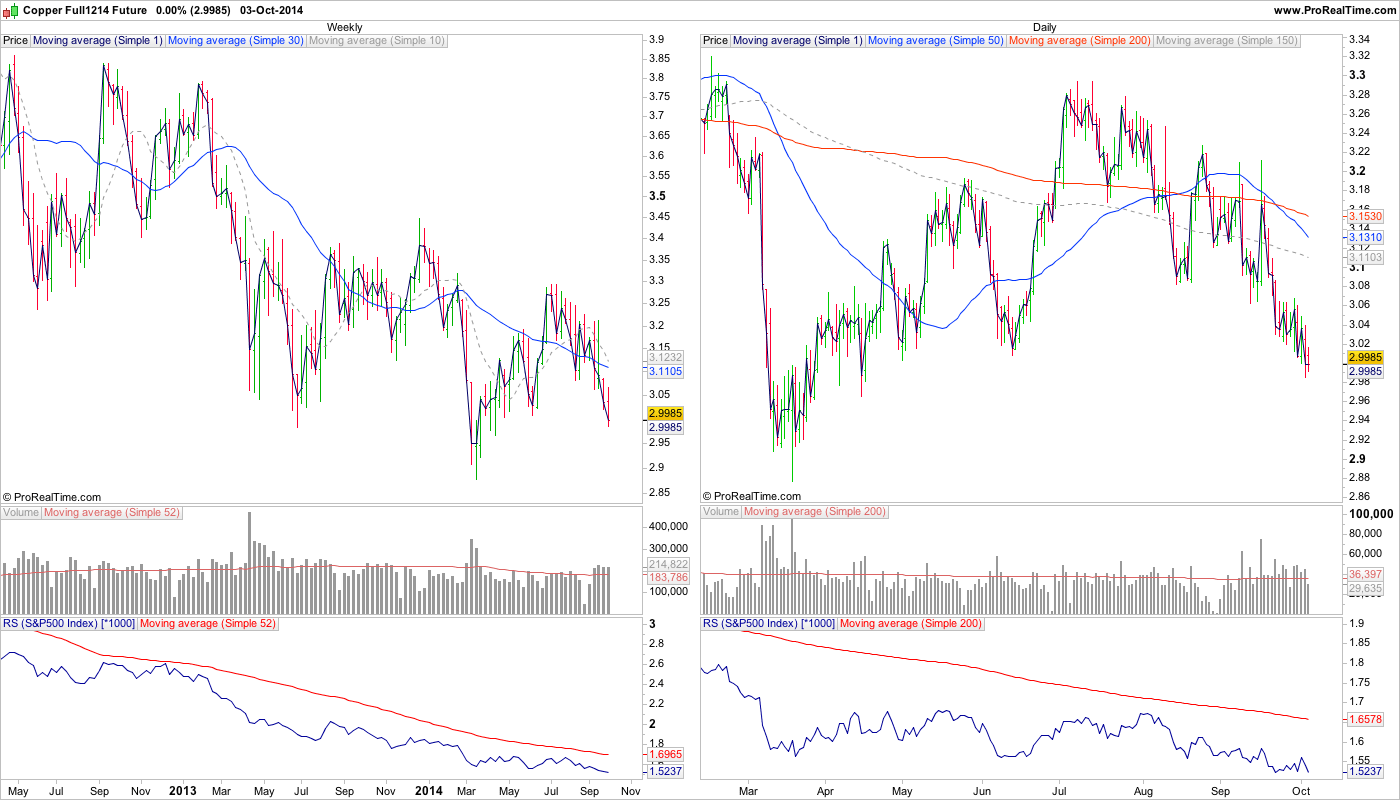
Task: Click the Daily RS (S&P500 Index) label
Action: 768,624
